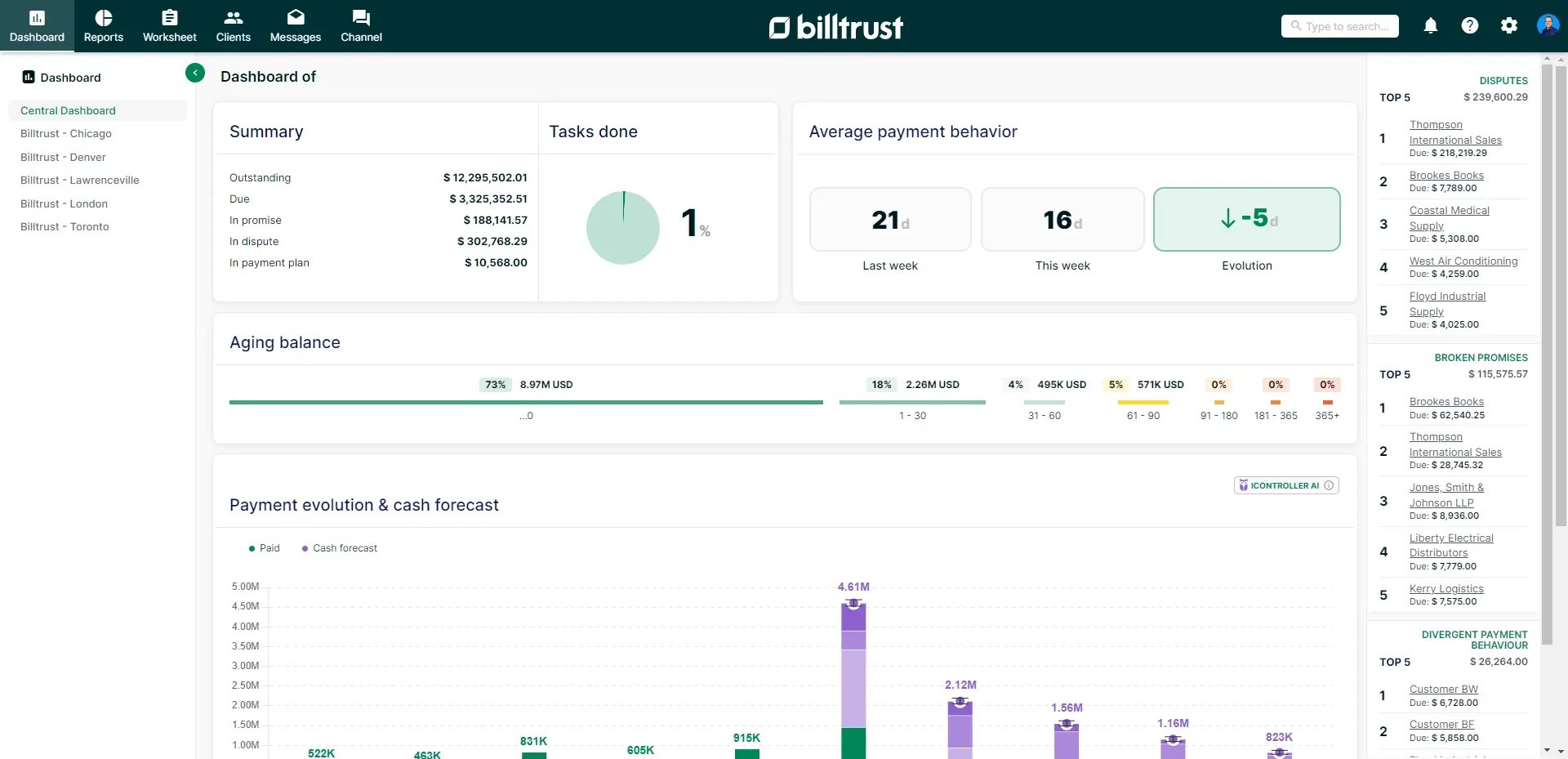Select Billtrust - Toronto
The height and width of the screenshot is (759, 1568).
click(65, 226)
